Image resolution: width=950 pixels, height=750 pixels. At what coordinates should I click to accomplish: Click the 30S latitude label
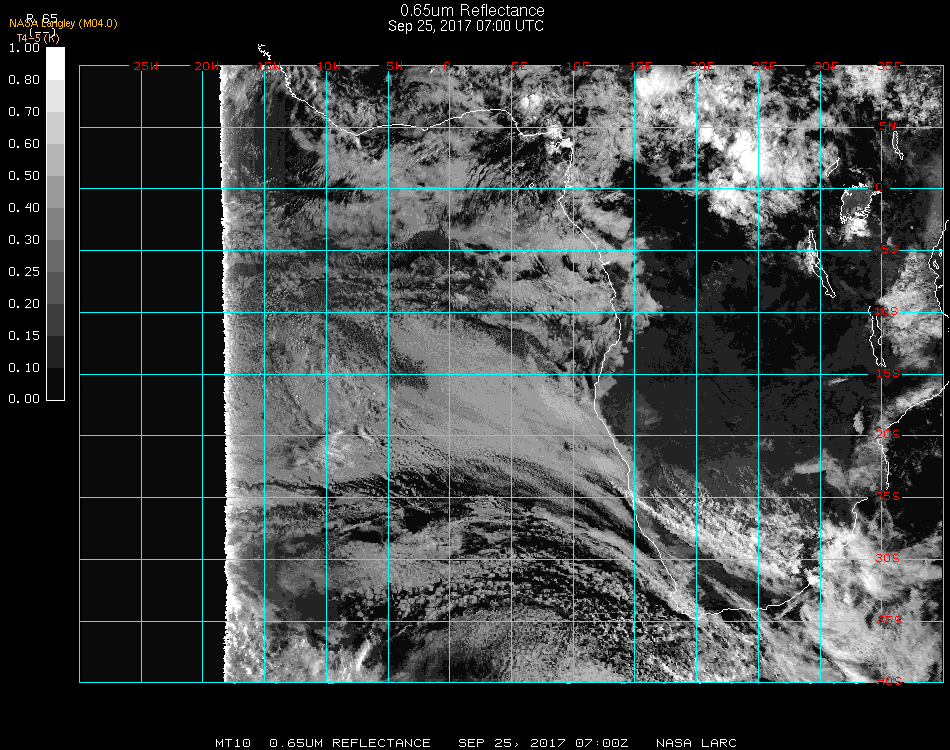coord(888,558)
